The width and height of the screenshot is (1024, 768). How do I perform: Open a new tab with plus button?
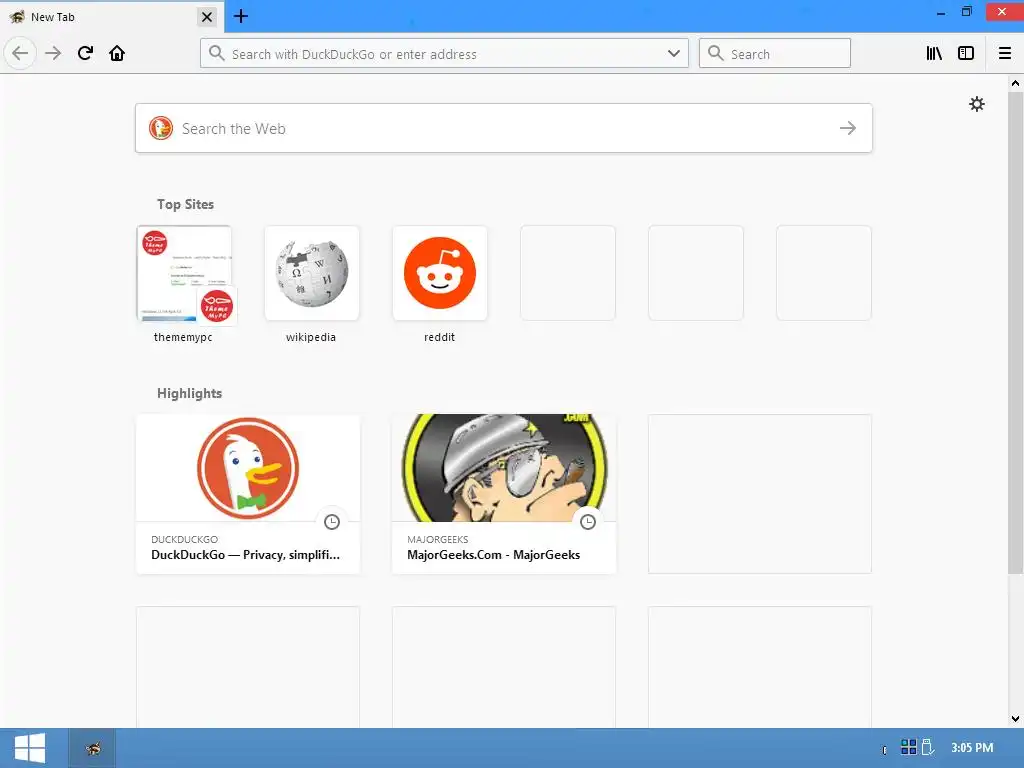pyautogui.click(x=241, y=16)
